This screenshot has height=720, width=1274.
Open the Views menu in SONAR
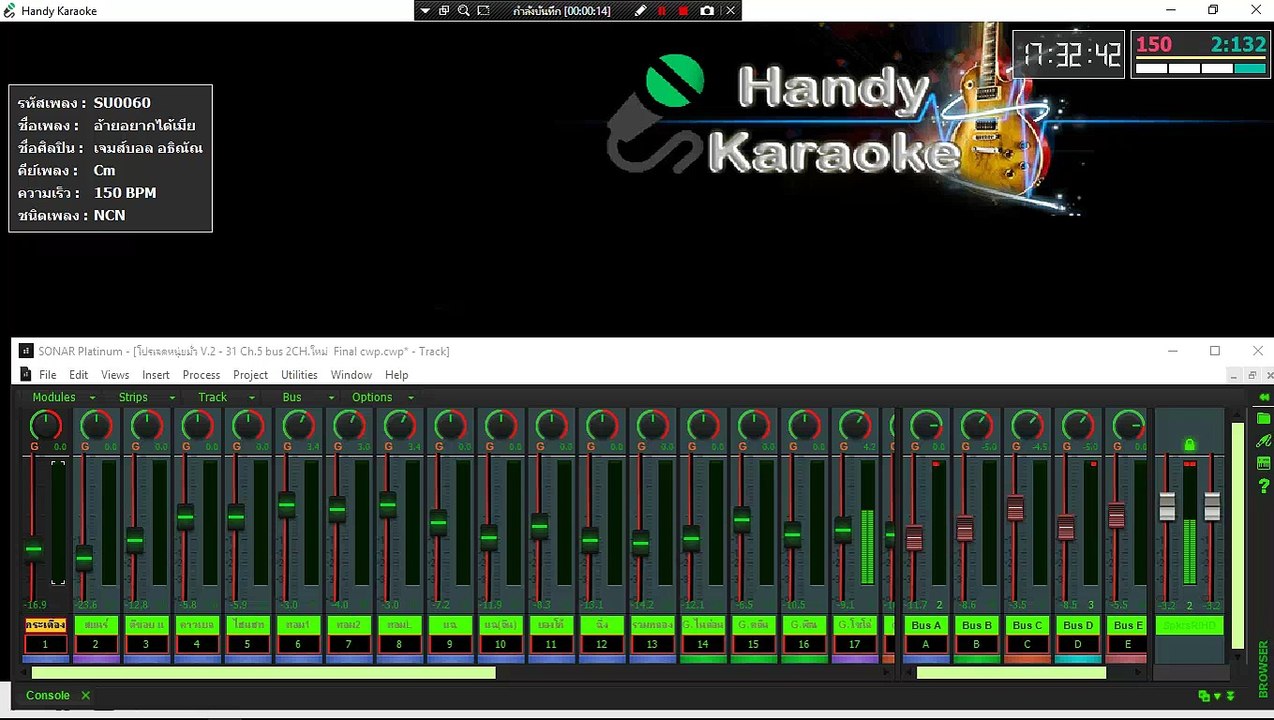[x=115, y=375]
